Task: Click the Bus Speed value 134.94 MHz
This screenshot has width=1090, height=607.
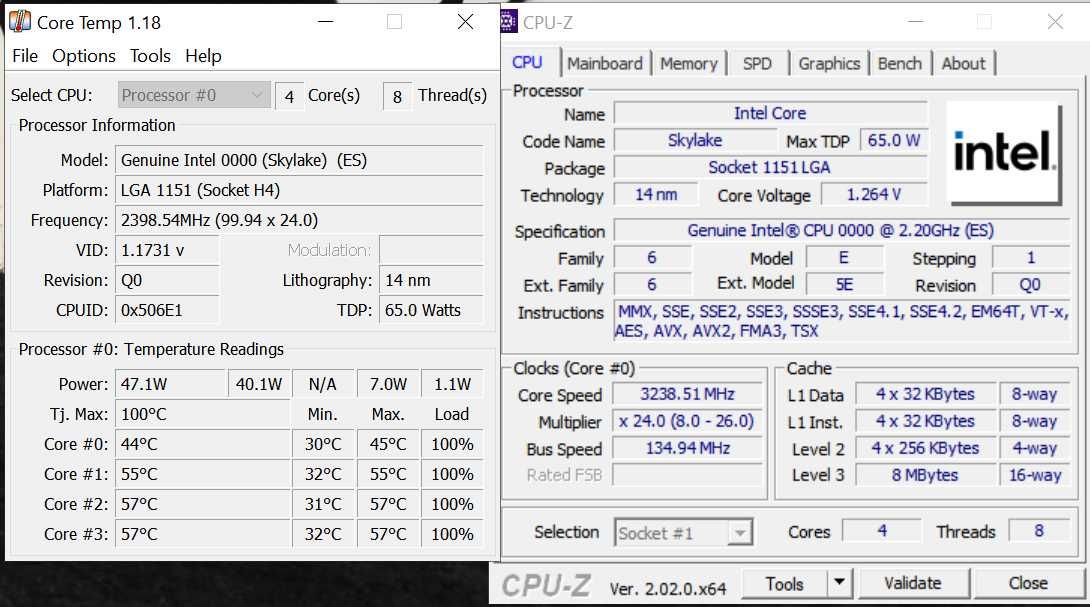Action: [687, 448]
